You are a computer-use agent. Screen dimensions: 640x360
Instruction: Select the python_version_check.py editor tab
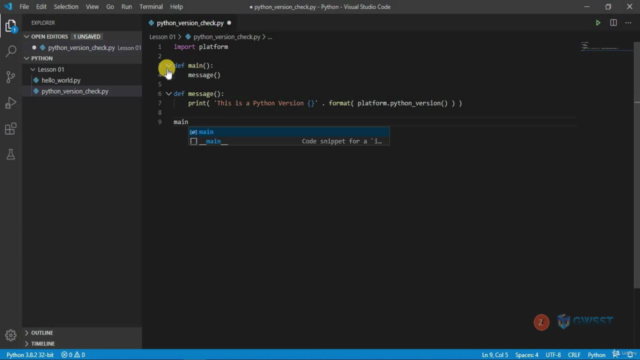click(x=190, y=23)
